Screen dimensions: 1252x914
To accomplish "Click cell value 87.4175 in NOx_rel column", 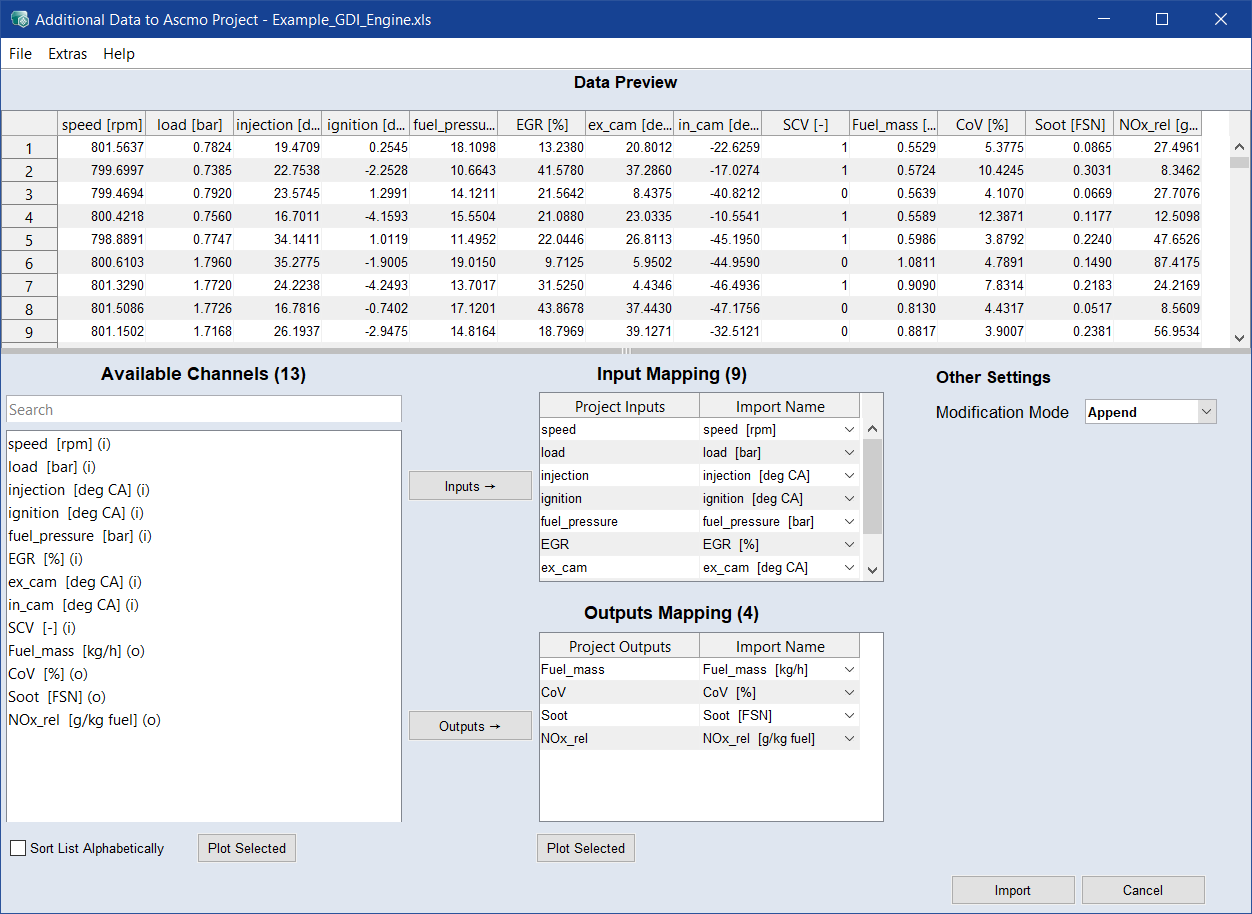I will pos(1158,262).
